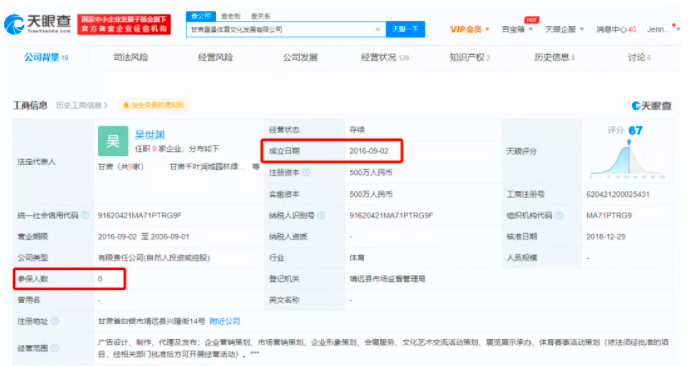Click the score value 67
The height and width of the screenshot is (366, 689).
tap(635, 130)
